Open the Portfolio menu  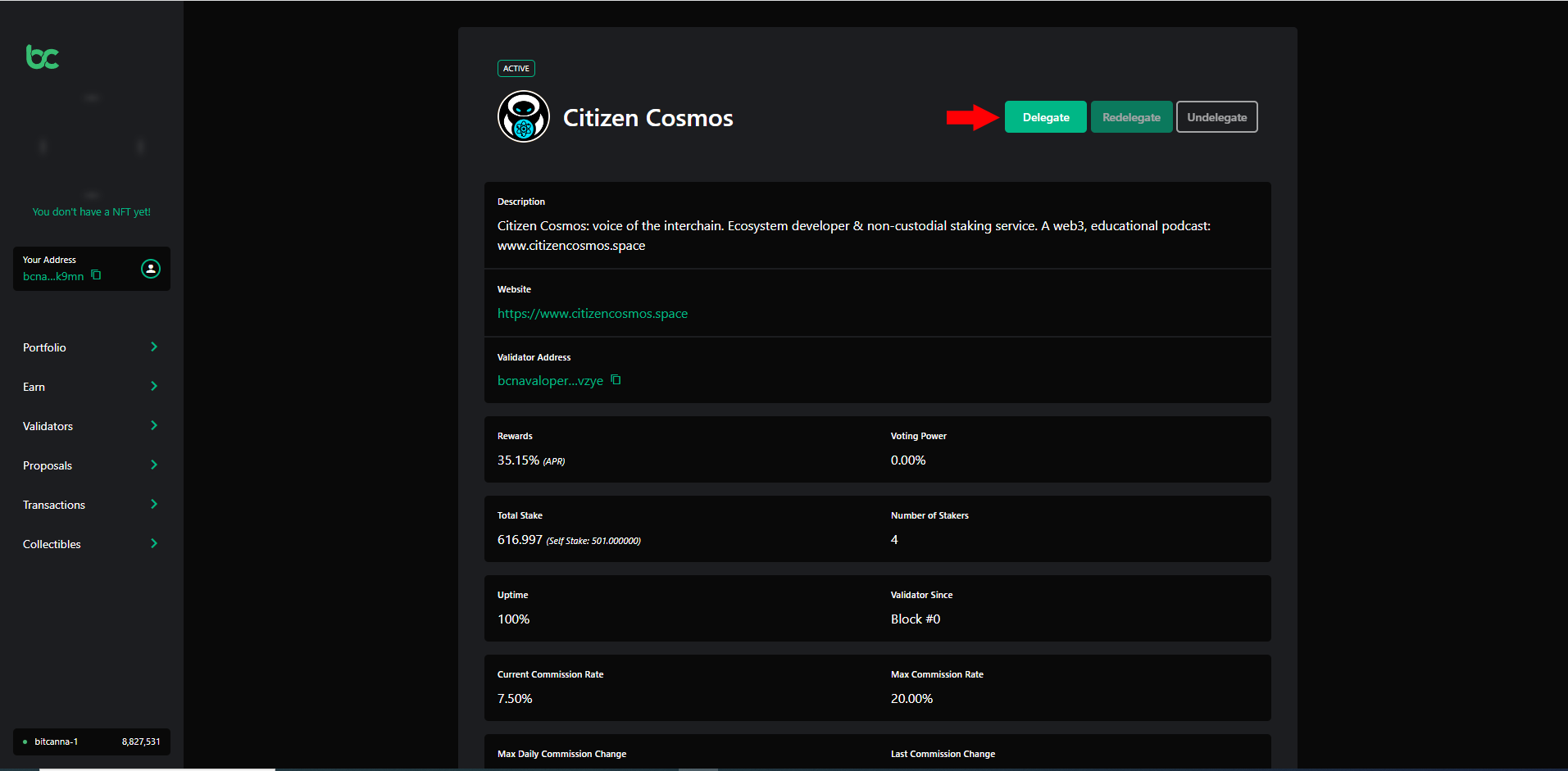[x=44, y=347]
